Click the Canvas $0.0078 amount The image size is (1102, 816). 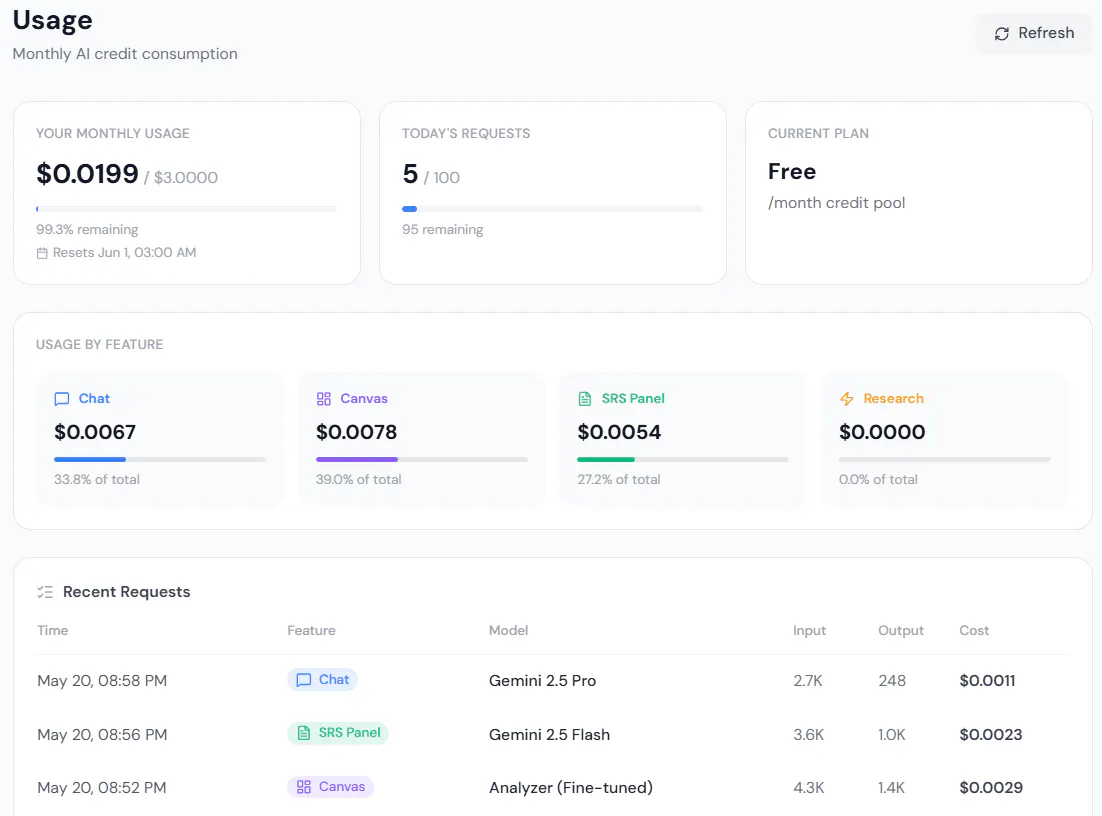tap(356, 432)
